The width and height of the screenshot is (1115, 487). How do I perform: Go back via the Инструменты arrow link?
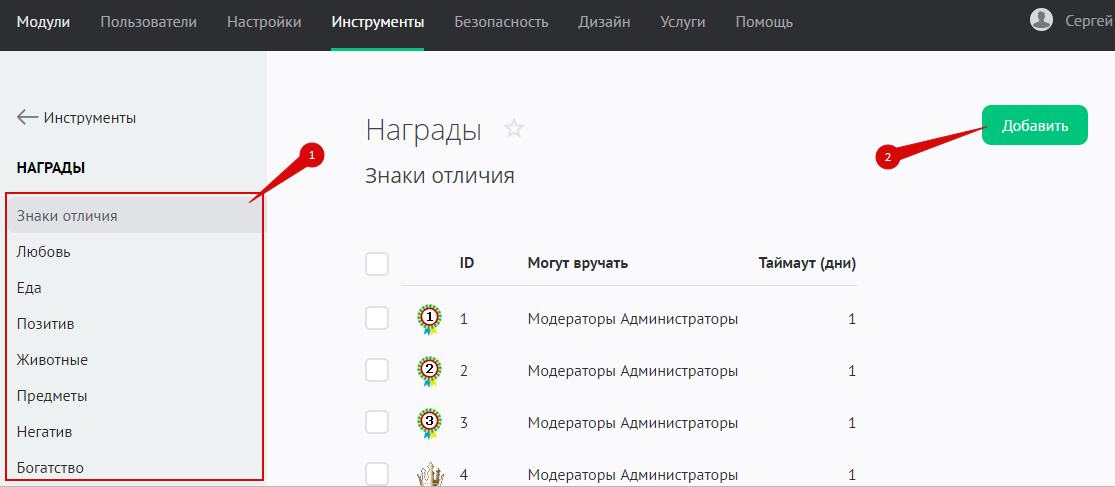[x=77, y=118]
